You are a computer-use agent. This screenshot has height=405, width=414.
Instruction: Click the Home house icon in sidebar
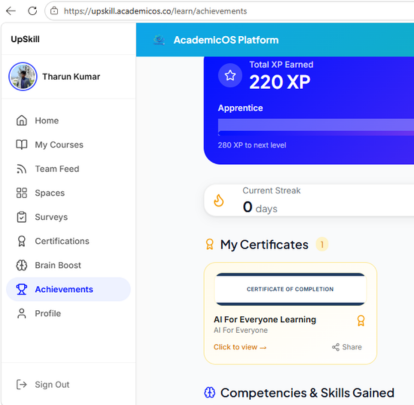click(22, 120)
